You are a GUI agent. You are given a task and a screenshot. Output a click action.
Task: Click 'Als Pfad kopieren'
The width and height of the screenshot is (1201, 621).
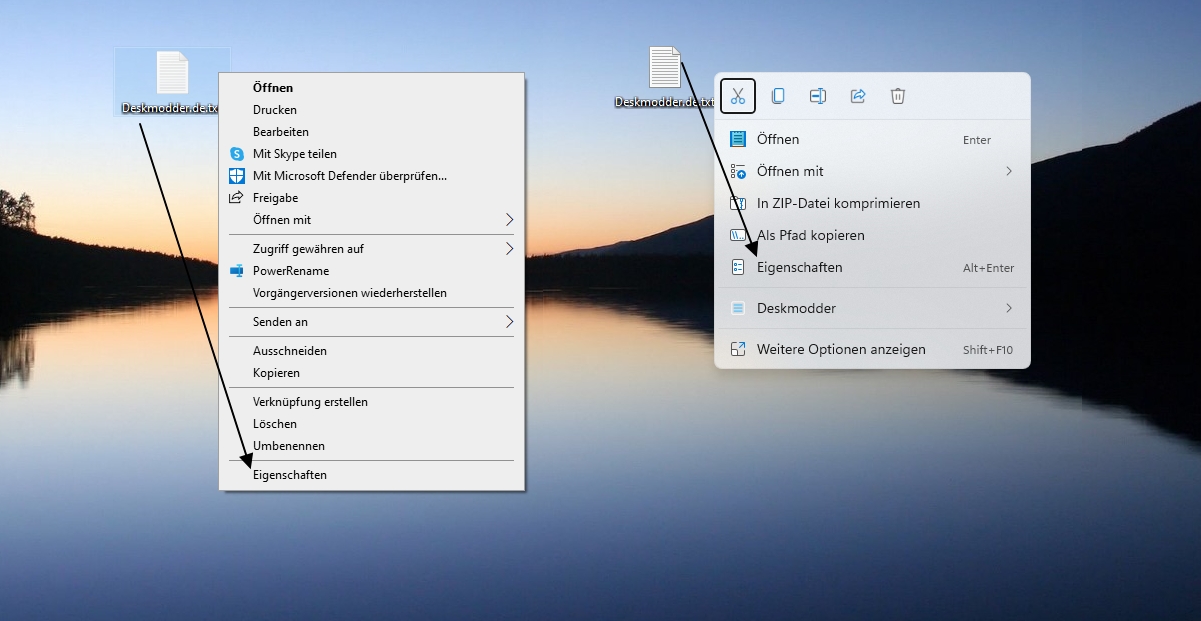pos(810,235)
